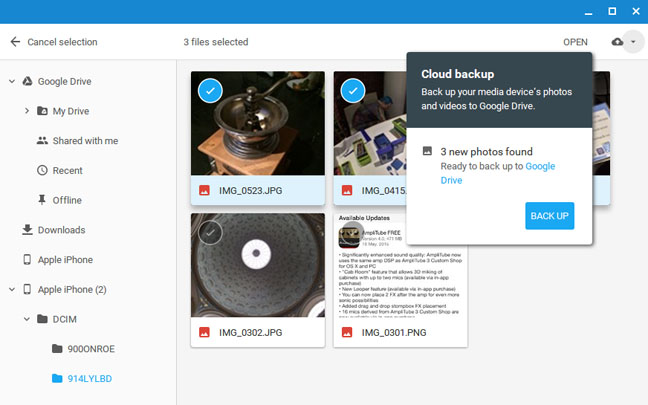This screenshot has height=405, width=648.
Task: Open the Recent files entry
Action: pos(67,171)
